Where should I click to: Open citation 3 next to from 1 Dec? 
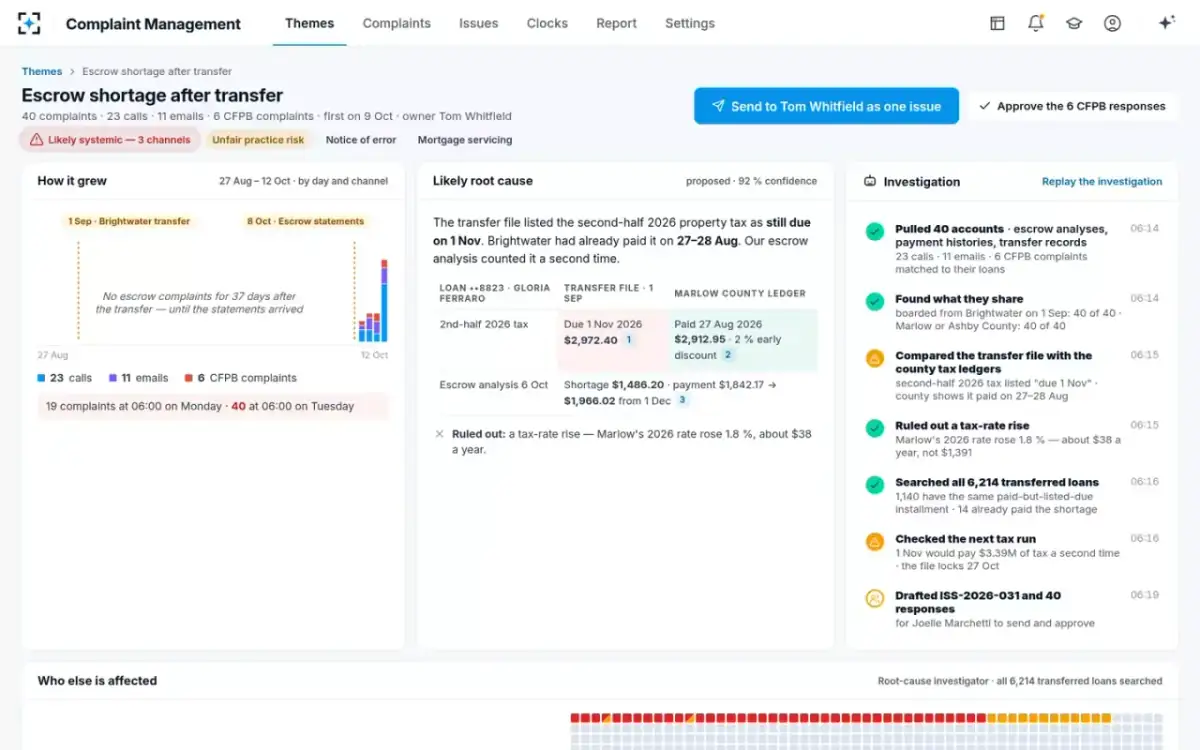682,400
